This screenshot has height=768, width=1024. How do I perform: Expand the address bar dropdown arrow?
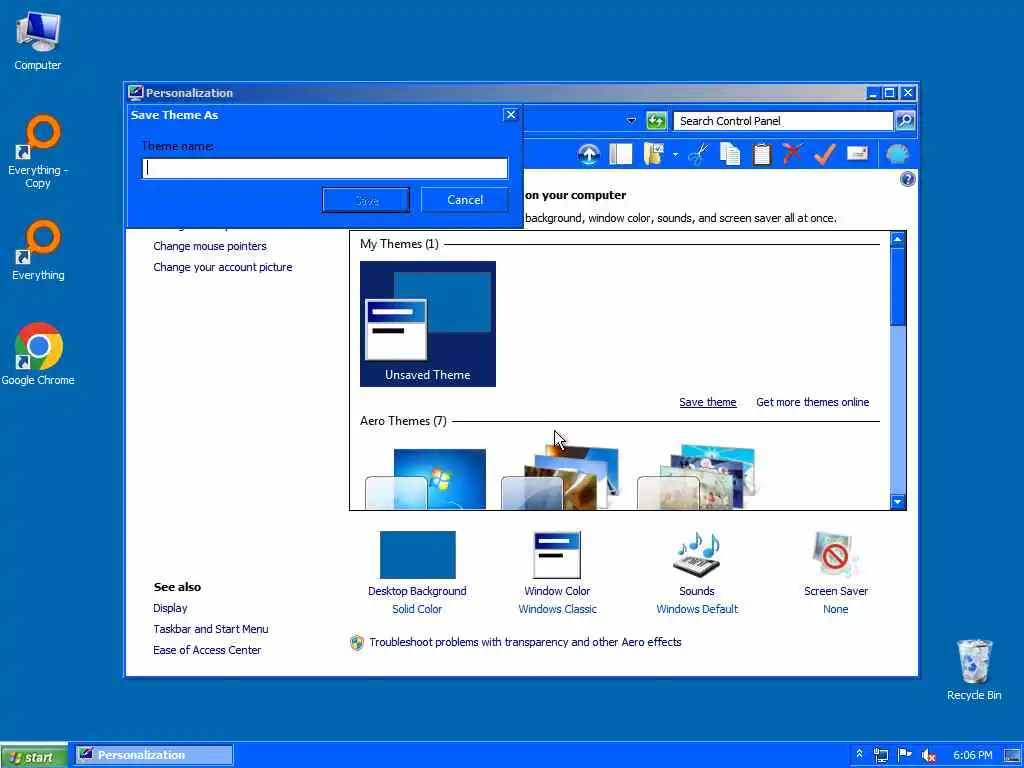click(x=631, y=121)
